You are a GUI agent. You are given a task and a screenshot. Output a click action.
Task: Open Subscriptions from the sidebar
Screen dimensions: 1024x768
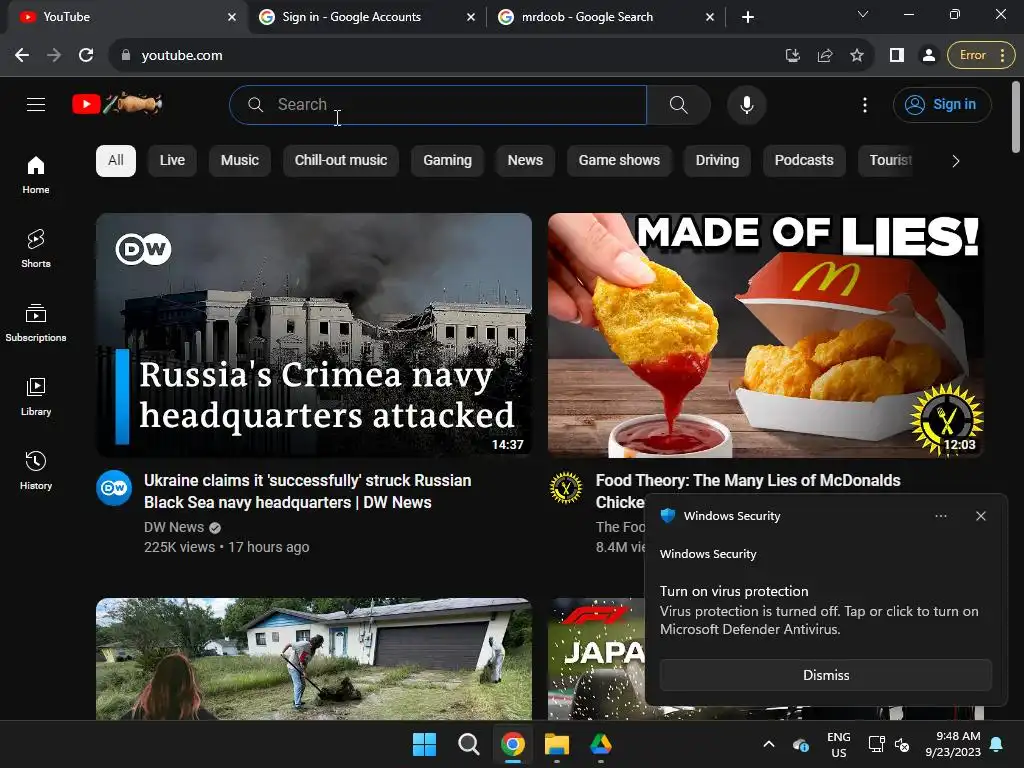pos(36,323)
